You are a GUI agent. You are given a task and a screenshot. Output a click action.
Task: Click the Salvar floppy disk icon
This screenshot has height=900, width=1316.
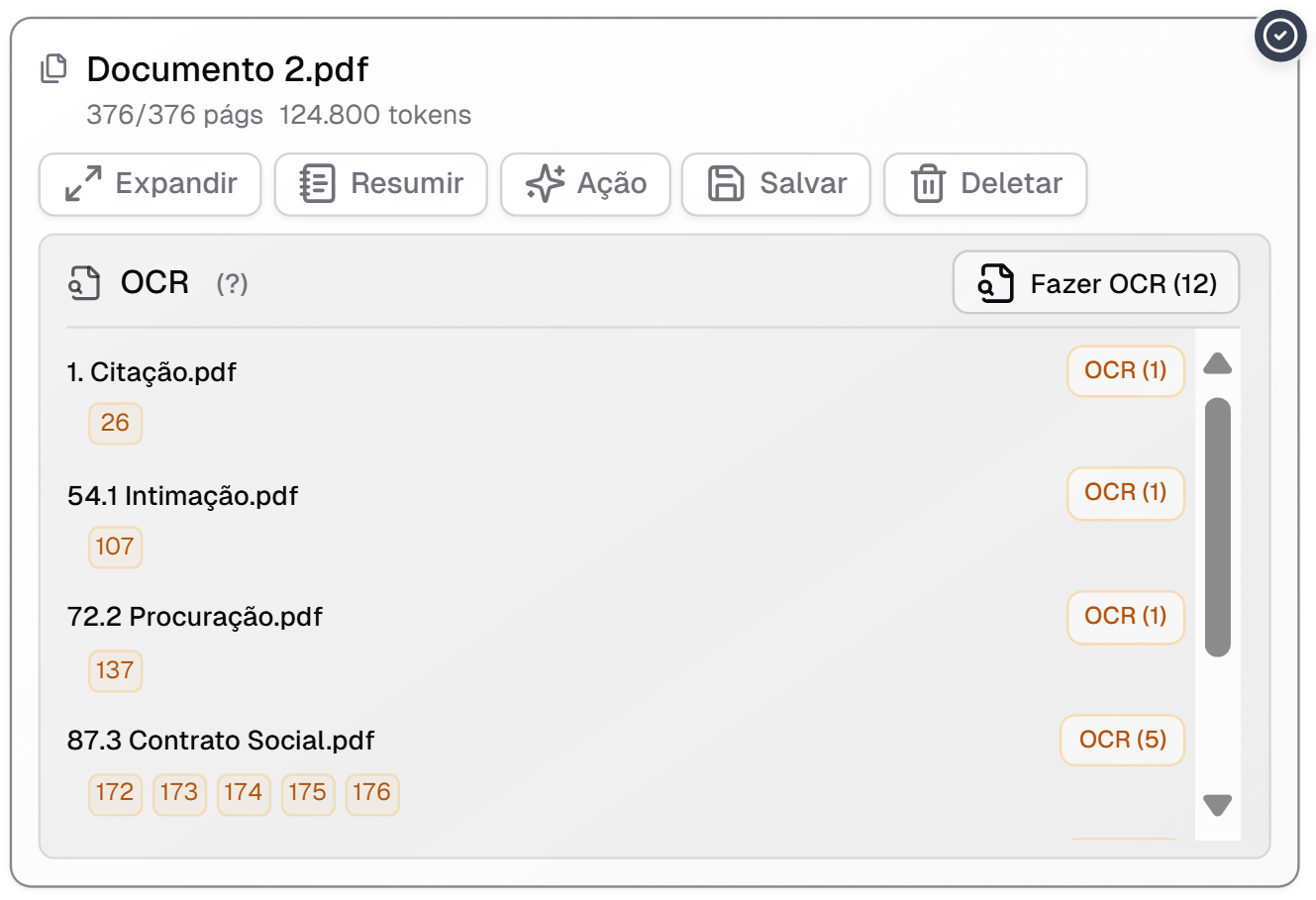pyautogui.click(x=726, y=184)
